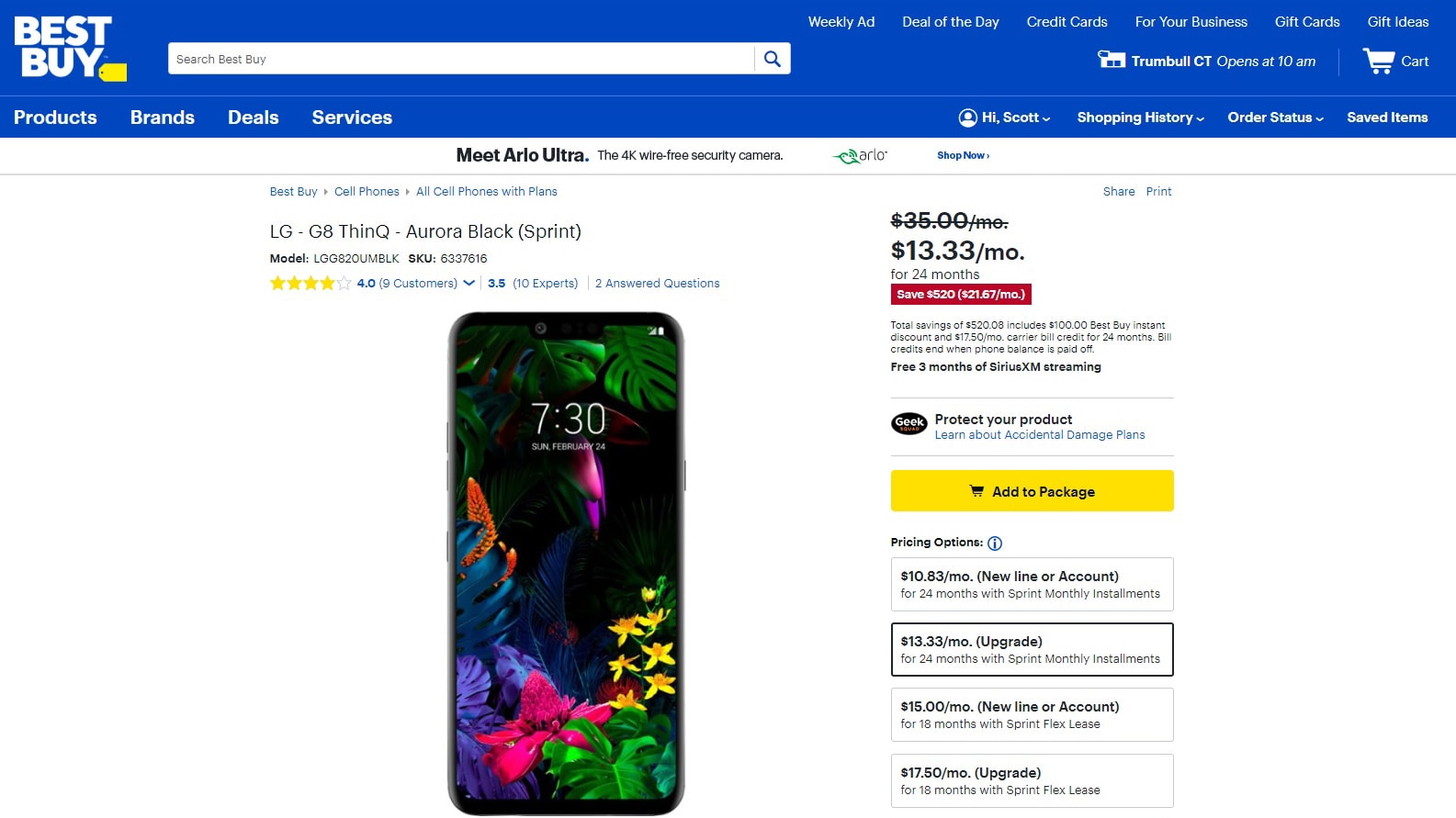Click the Add to Package button
1456x818 pixels.
pos(1032,491)
